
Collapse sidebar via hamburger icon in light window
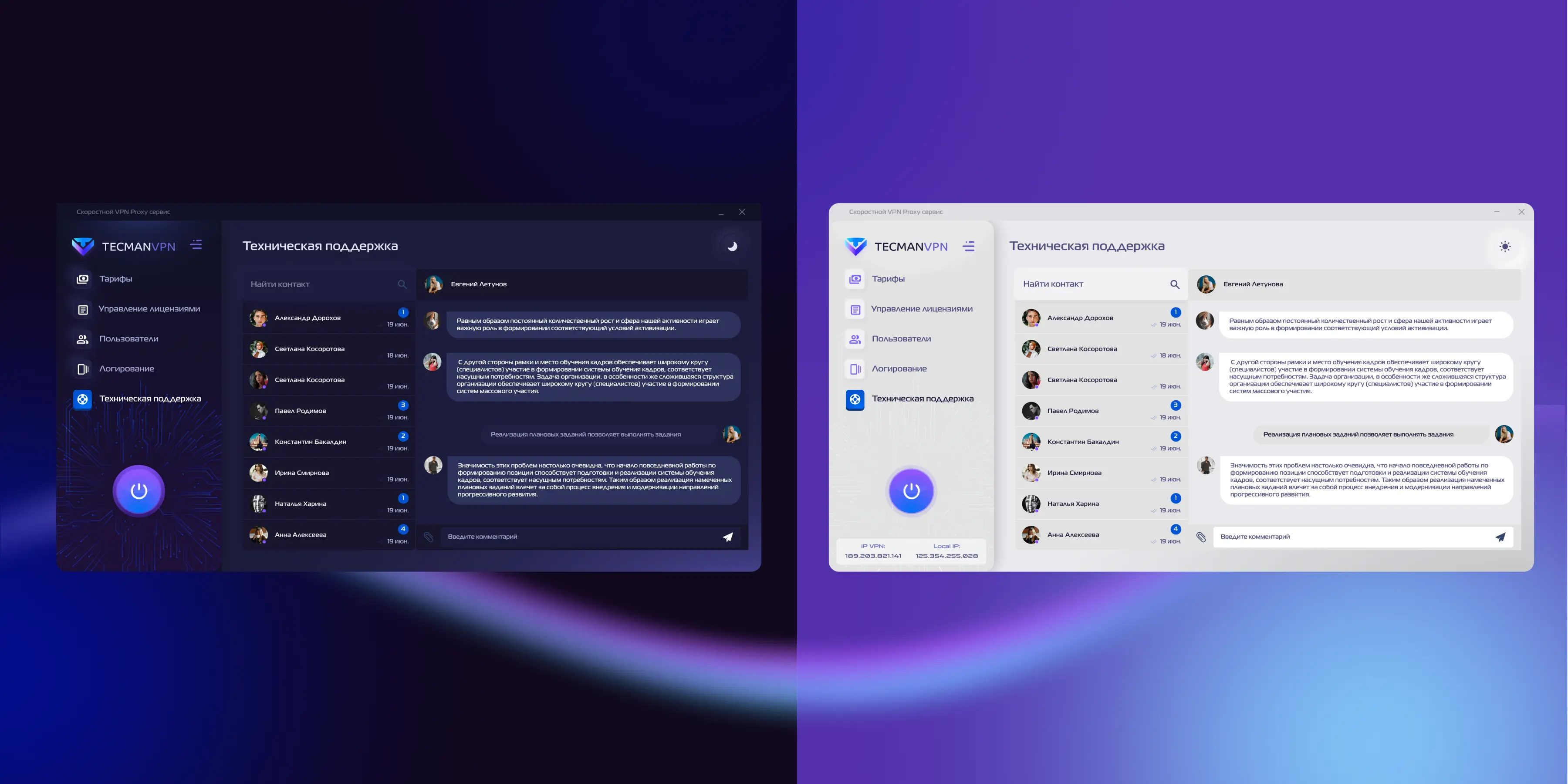[968, 246]
